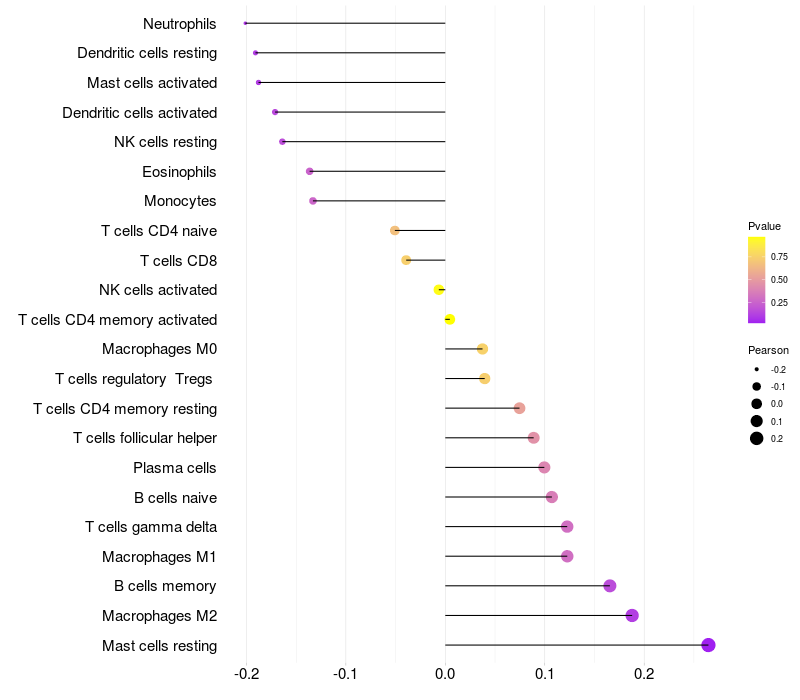Select the Eosinophils data point
Viewport: 800px width, 700px height.
click(310, 171)
